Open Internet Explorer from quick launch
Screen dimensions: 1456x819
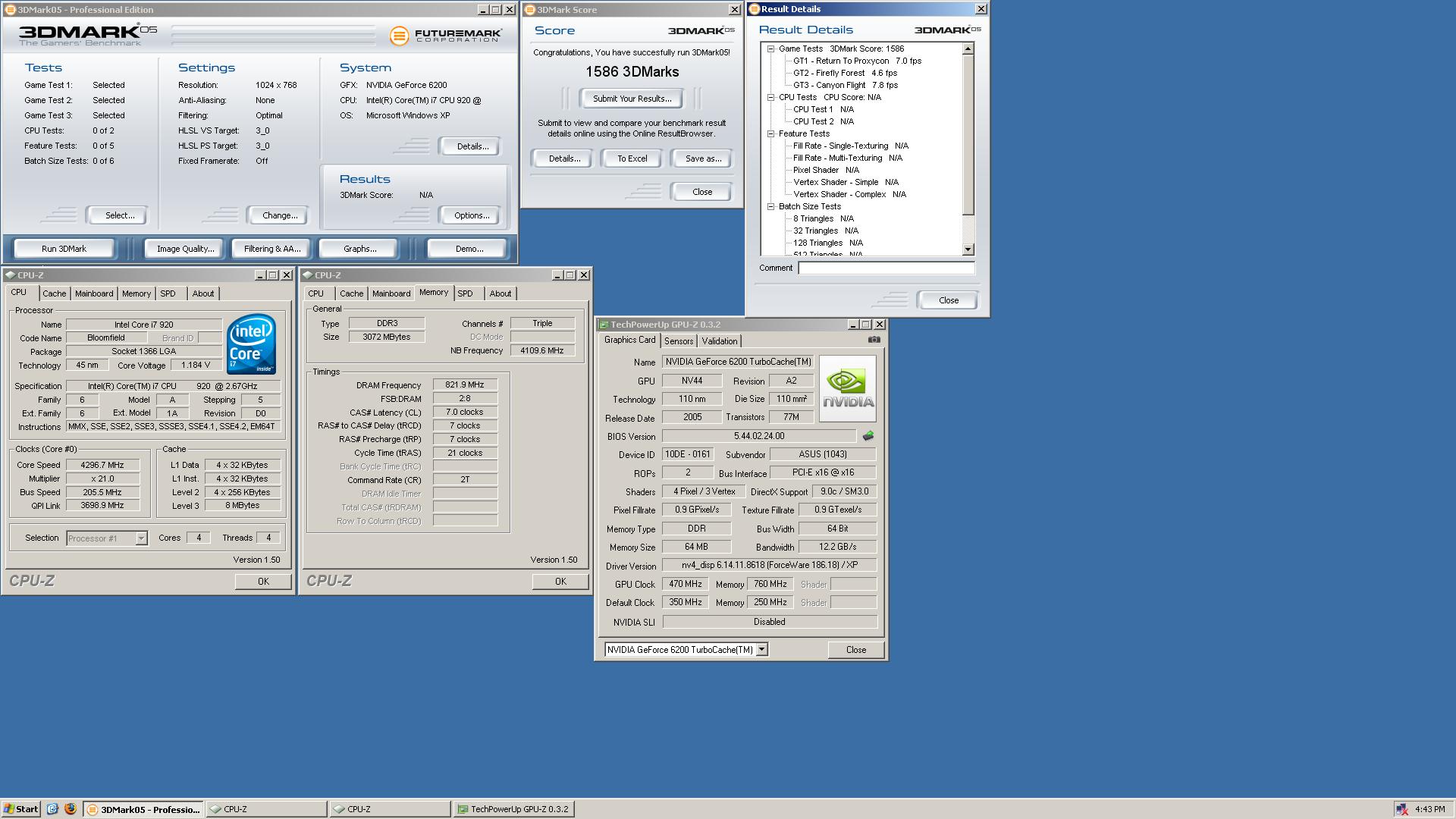point(52,809)
